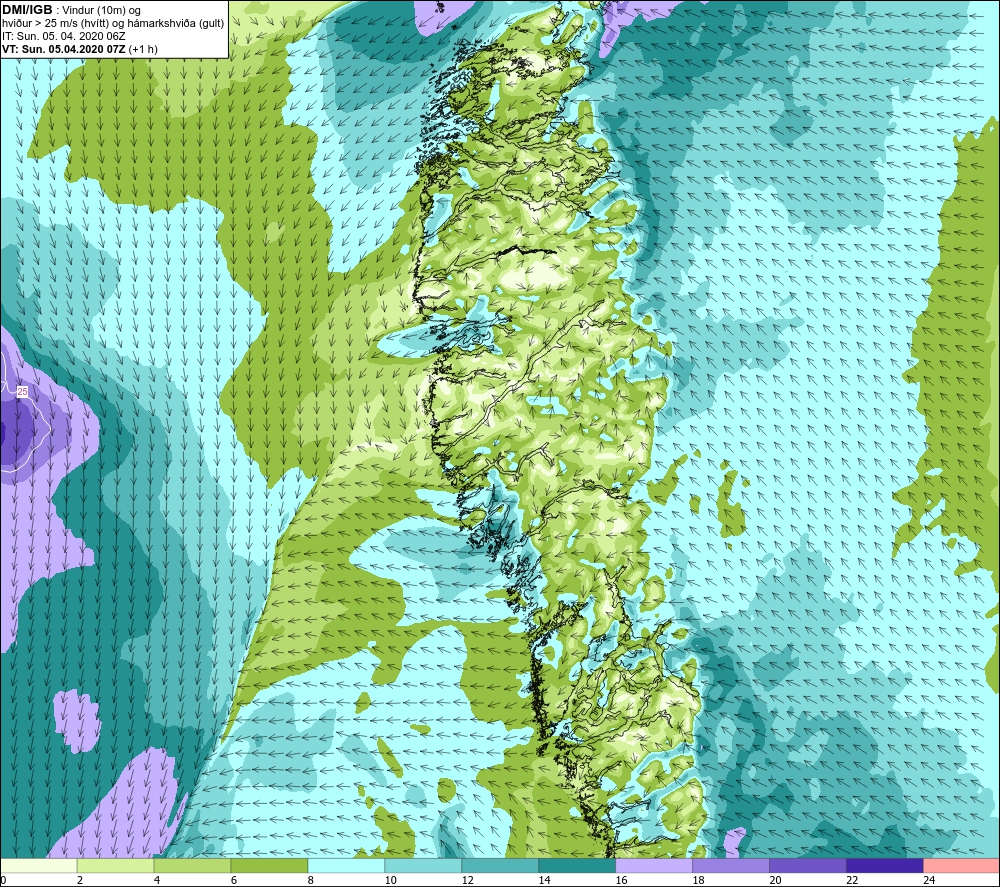Click the dark teal 14–16 m/s legend swatch
The height and width of the screenshot is (887, 1000).
point(577,865)
